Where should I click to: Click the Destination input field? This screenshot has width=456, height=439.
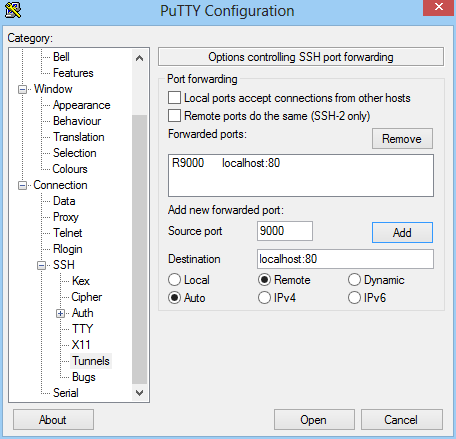pyautogui.click(x=345, y=259)
